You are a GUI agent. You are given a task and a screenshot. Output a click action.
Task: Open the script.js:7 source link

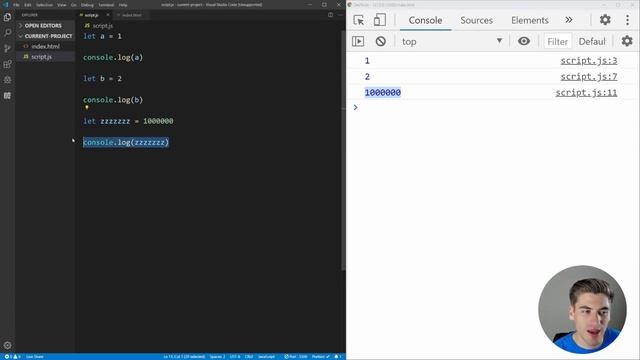click(589, 77)
